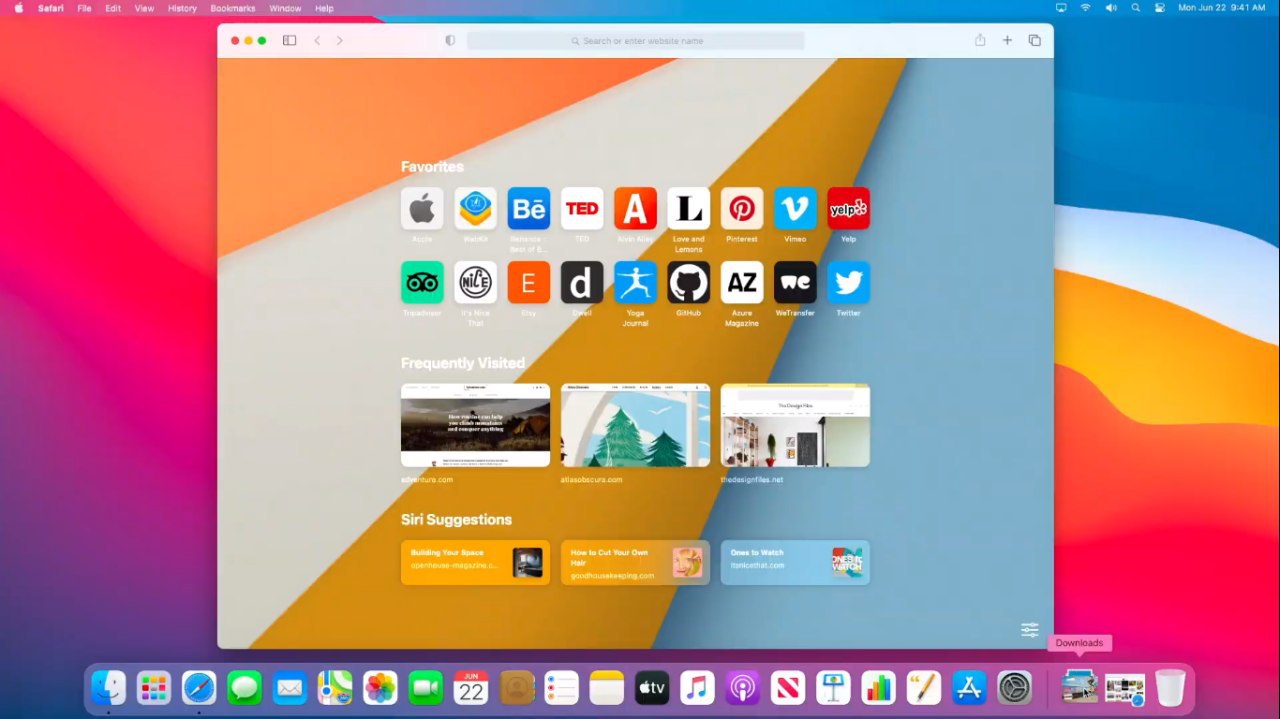Open FaceTime from the Dock
Viewport: 1280px width, 719px height.
coord(426,687)
